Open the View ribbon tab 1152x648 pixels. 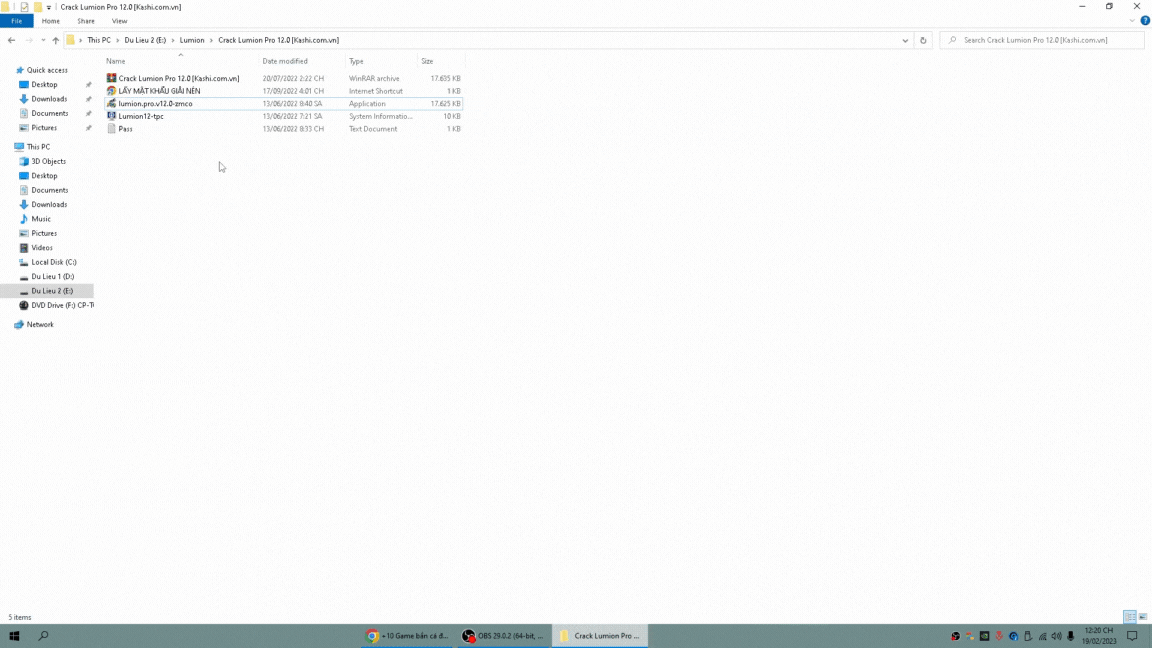(x=119, y=21)
